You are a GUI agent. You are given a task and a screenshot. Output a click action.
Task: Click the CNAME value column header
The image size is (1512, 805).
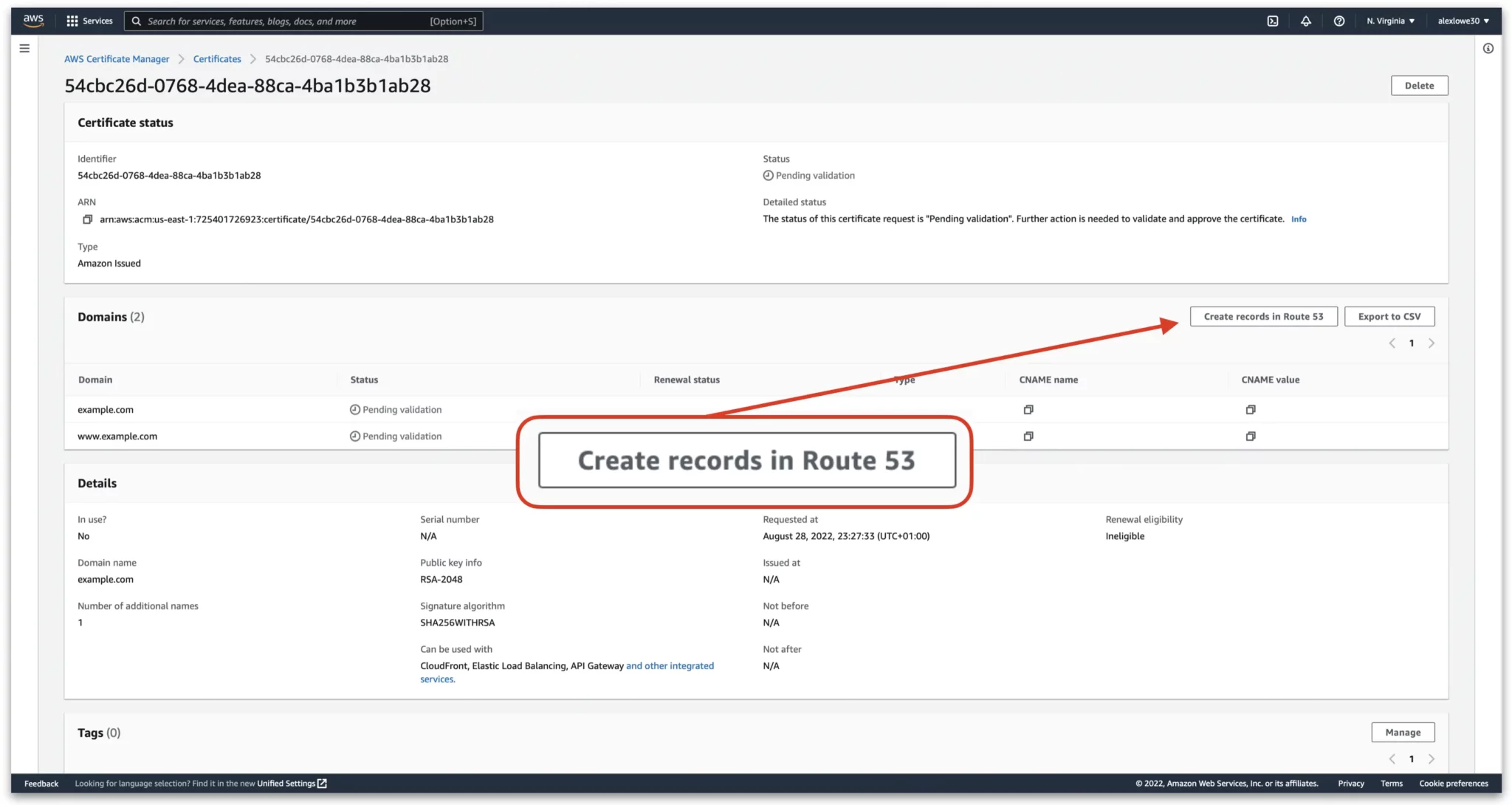click(x=1270, y=380)
